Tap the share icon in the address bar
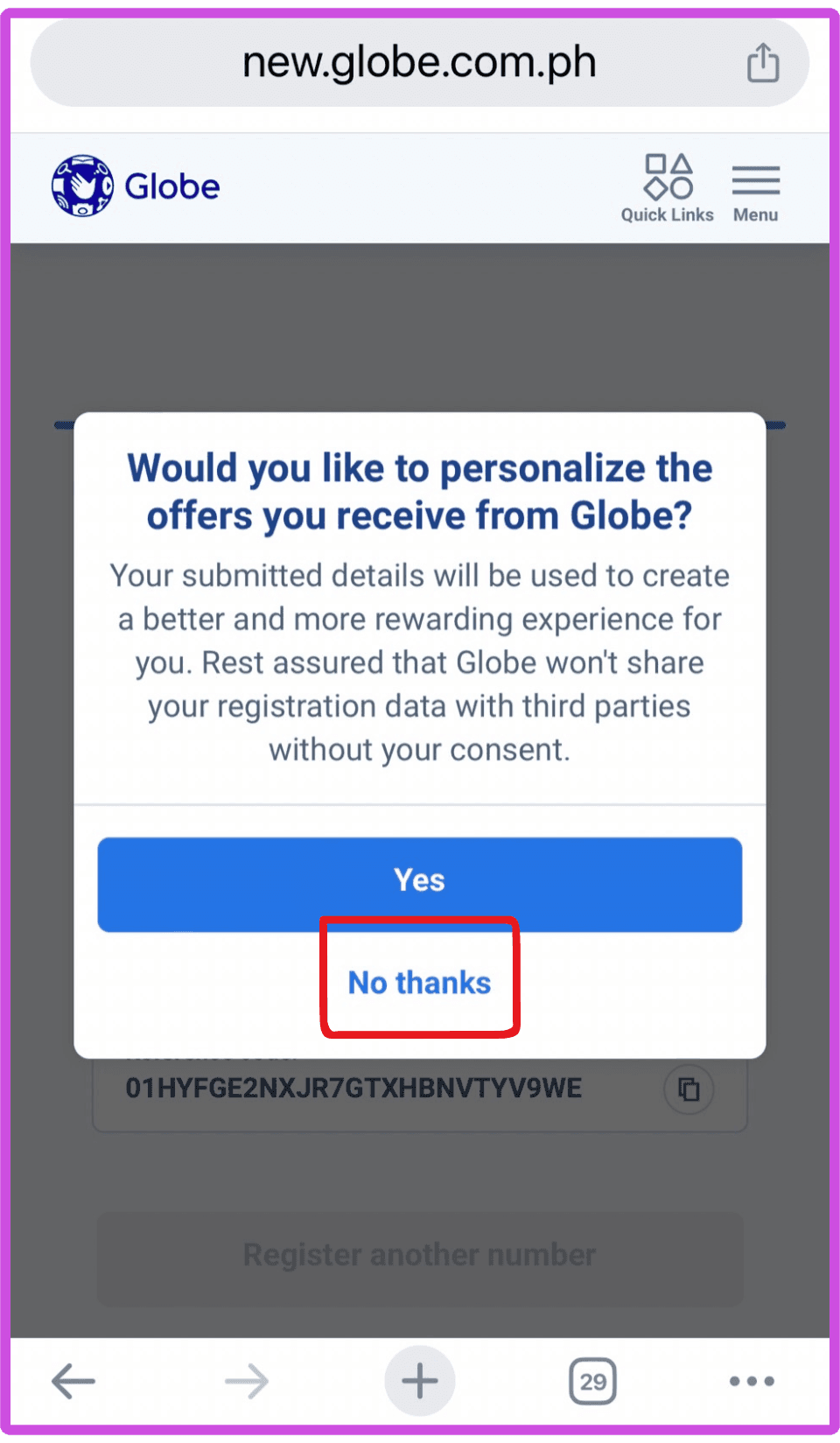Viewport: 840px width, 1443px height. 762,63
